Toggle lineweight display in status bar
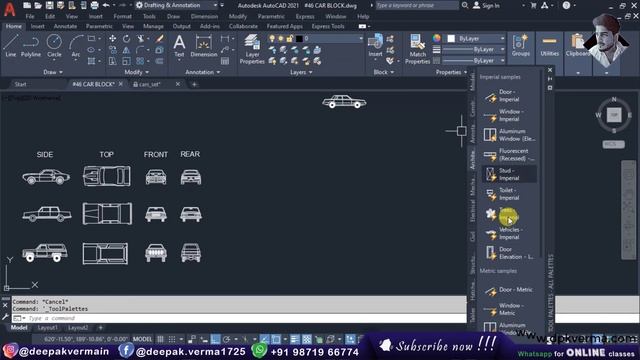The height and width of the screenshot is (360, 640). coord(295,339)
